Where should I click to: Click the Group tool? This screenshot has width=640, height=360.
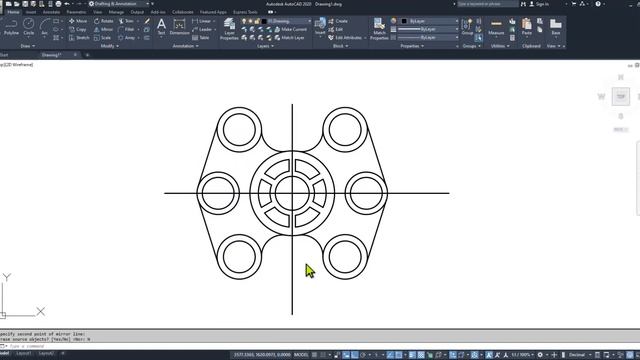tap(467, 27)
